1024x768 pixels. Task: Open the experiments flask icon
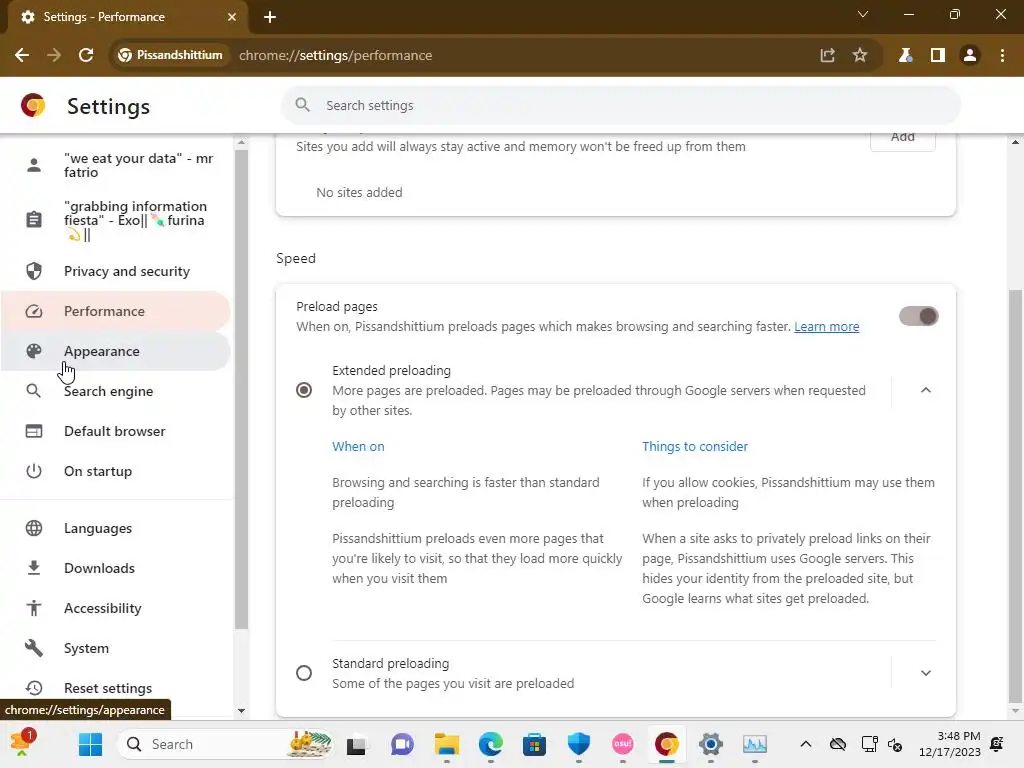tap(905, 56)
